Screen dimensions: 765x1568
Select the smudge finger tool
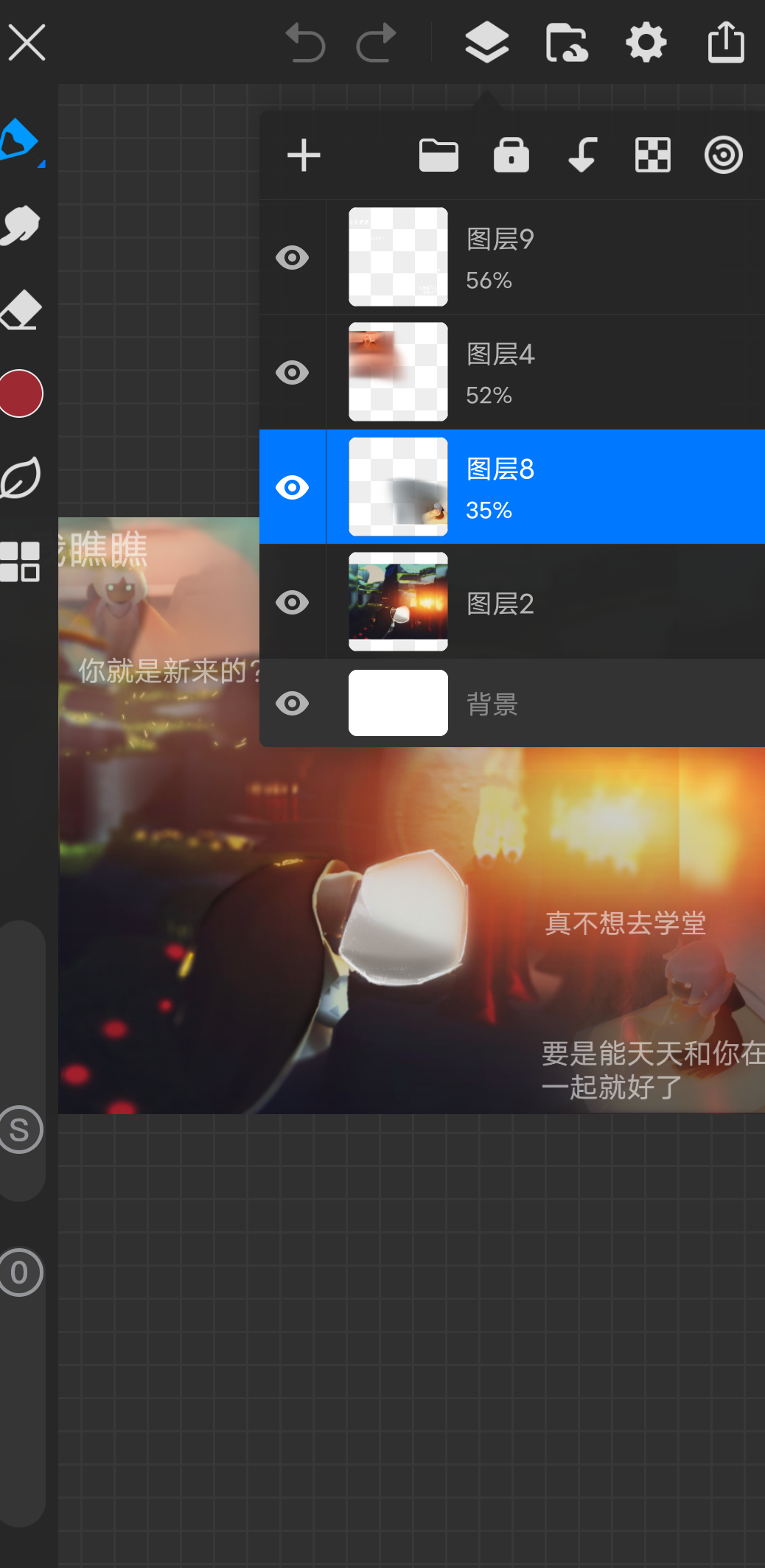coord(20,225)
